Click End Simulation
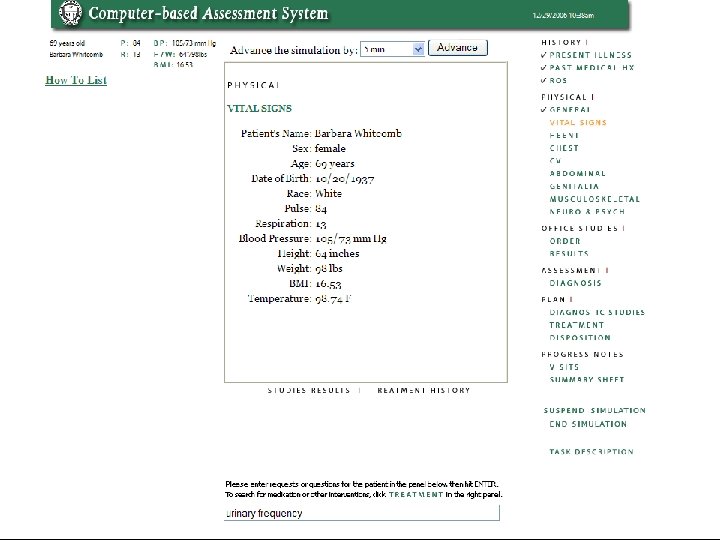720x540 pixels. [588, 424]
